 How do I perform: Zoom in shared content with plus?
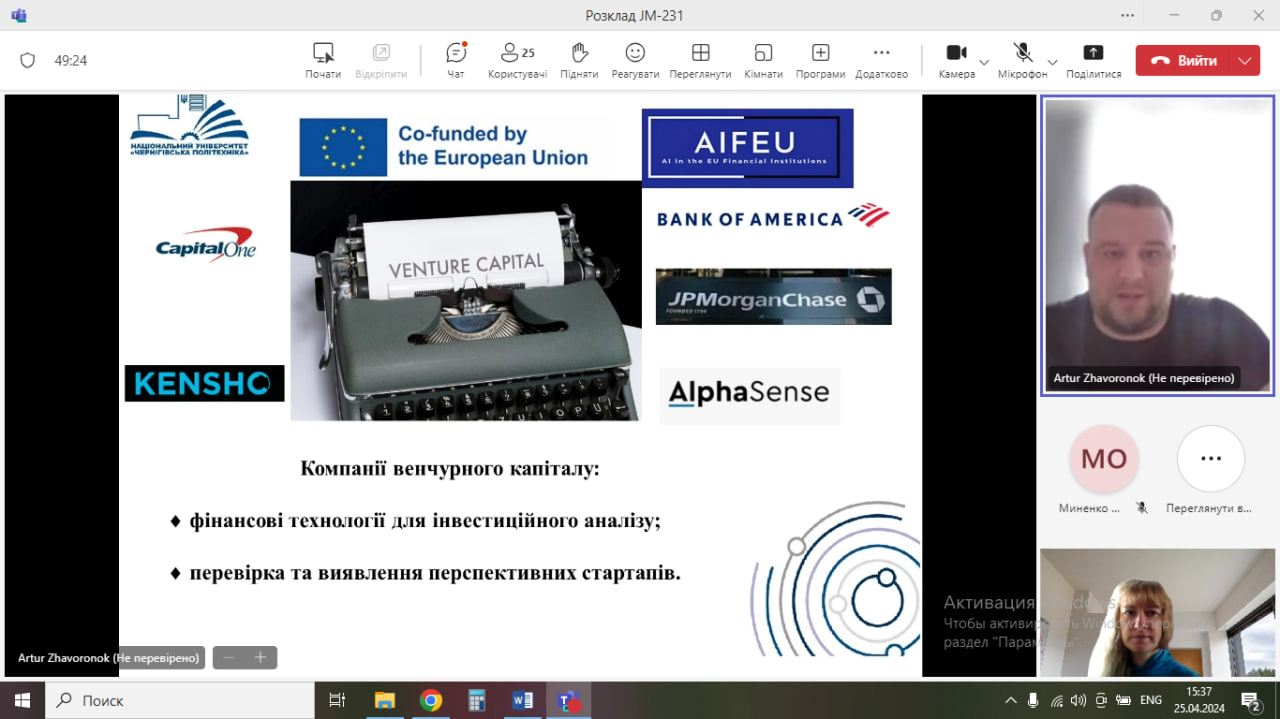coord(260,657)
